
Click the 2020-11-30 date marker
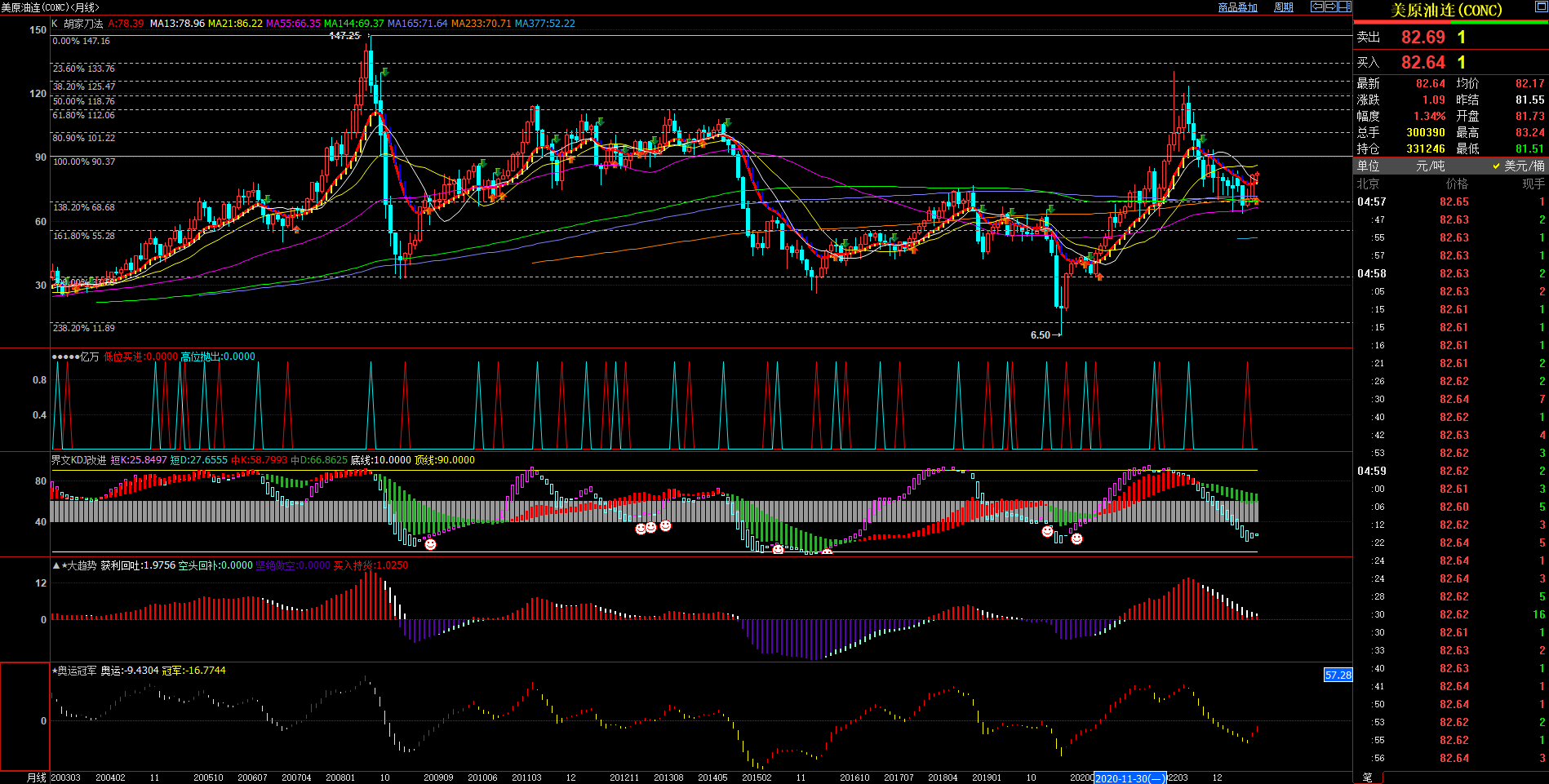click(x=1130, y=778)
